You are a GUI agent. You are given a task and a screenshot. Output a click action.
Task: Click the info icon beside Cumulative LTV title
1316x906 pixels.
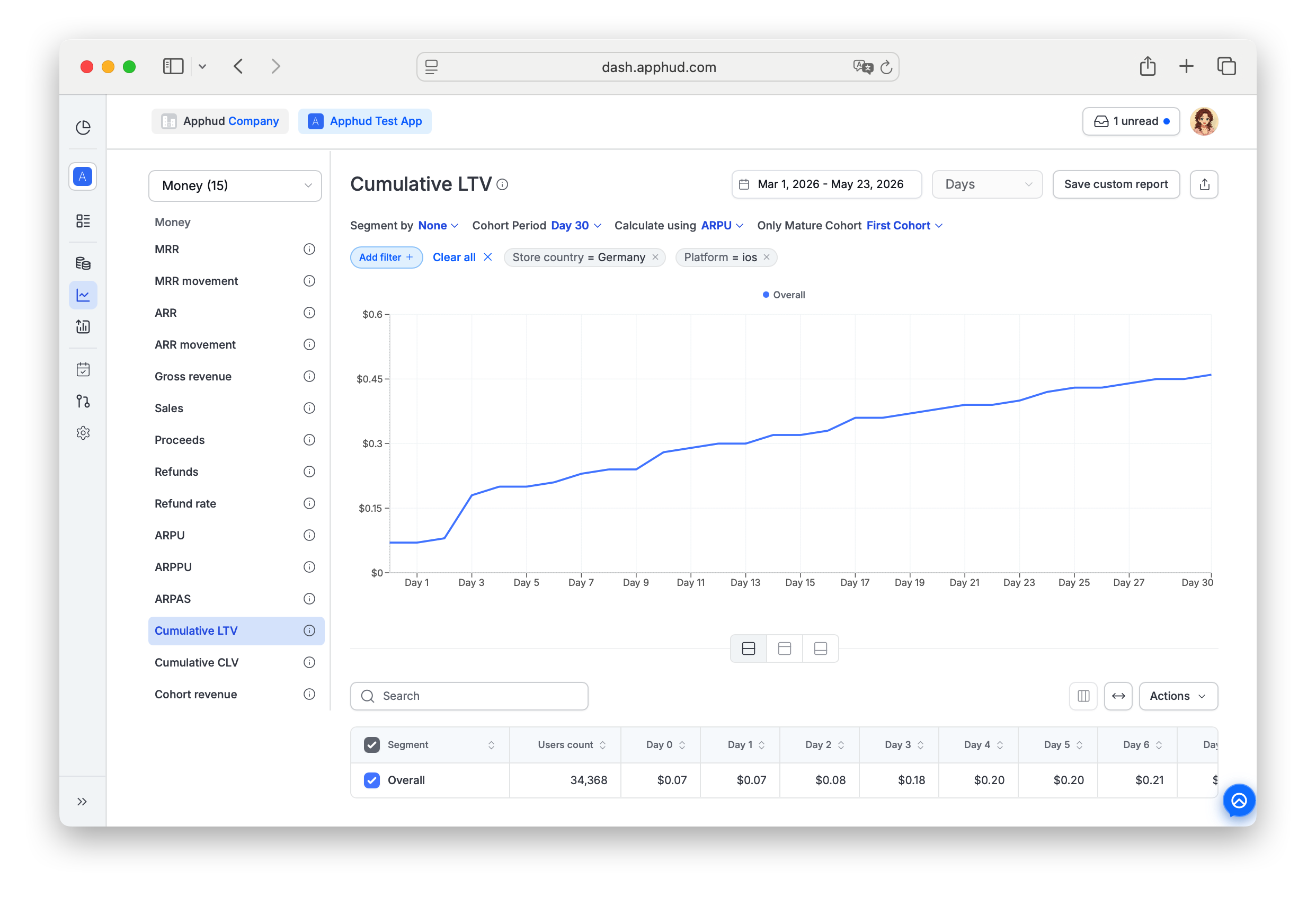click(x=502, y=184)
